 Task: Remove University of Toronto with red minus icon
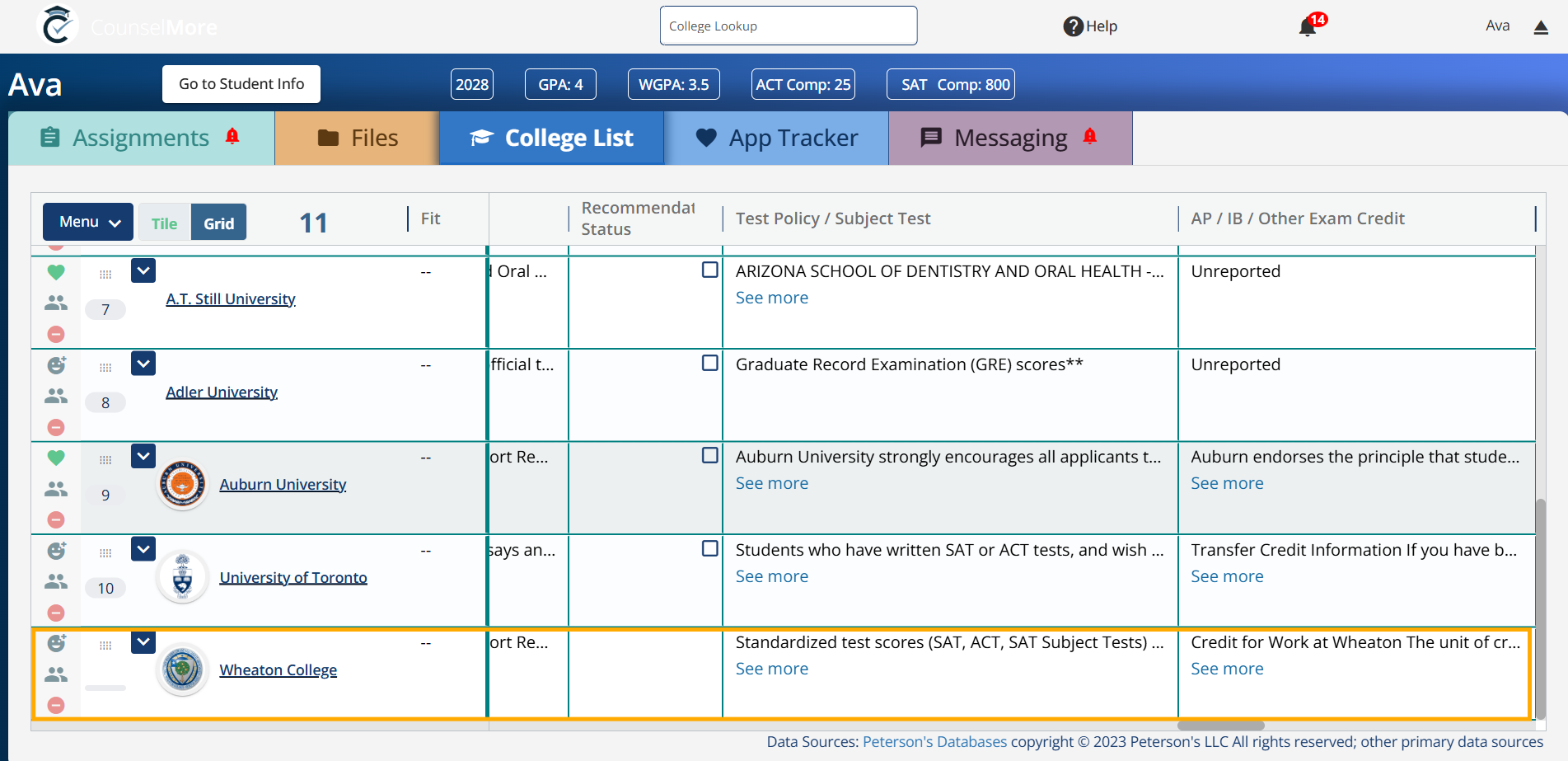(x=56, y=613)
